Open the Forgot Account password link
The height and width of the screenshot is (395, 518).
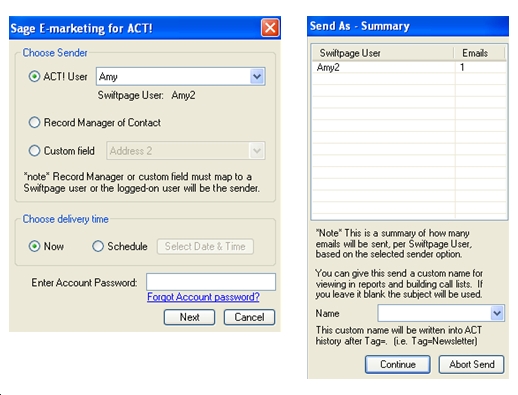203,297
